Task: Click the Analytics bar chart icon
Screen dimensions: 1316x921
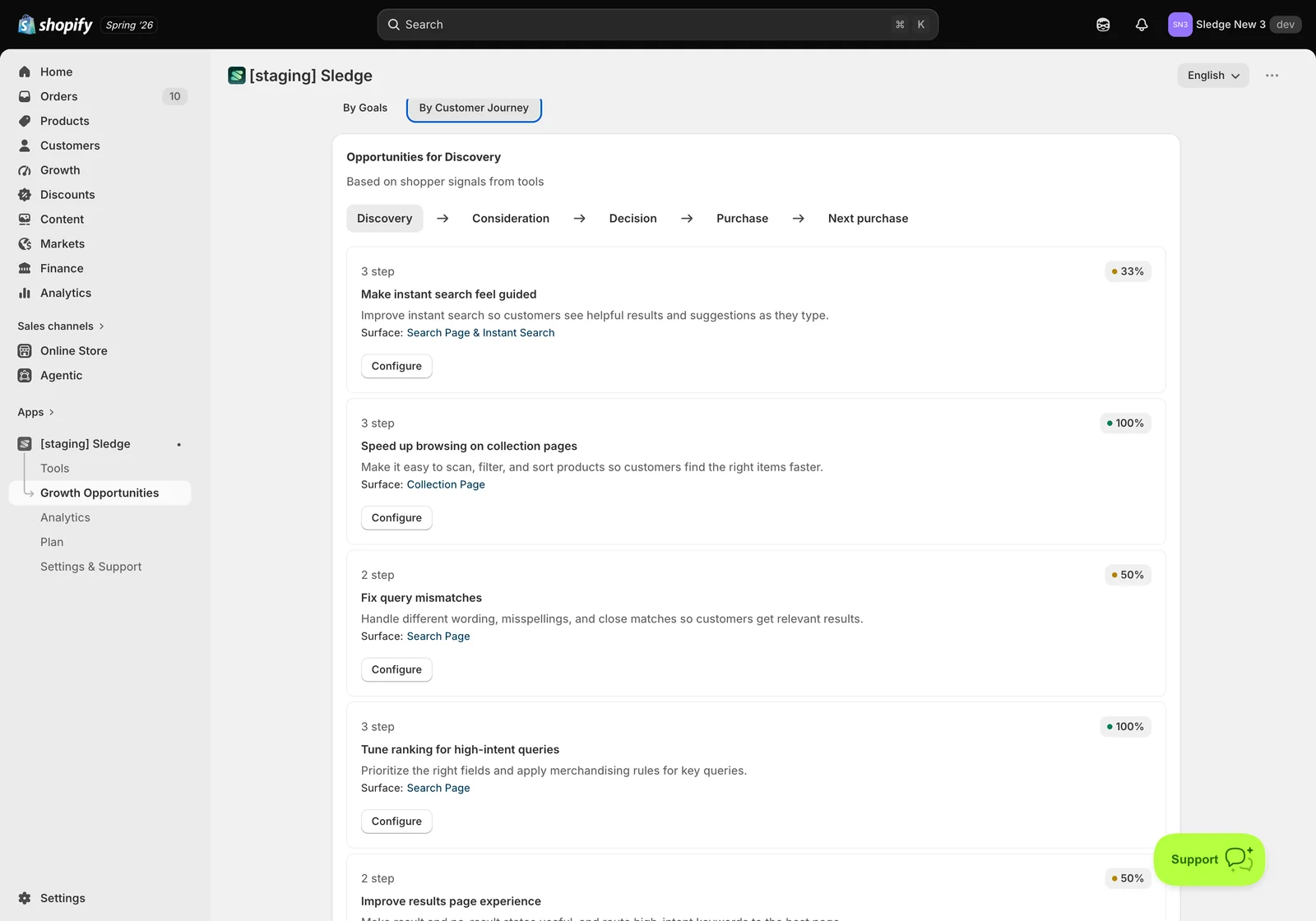Action: (x=25, y=293)
